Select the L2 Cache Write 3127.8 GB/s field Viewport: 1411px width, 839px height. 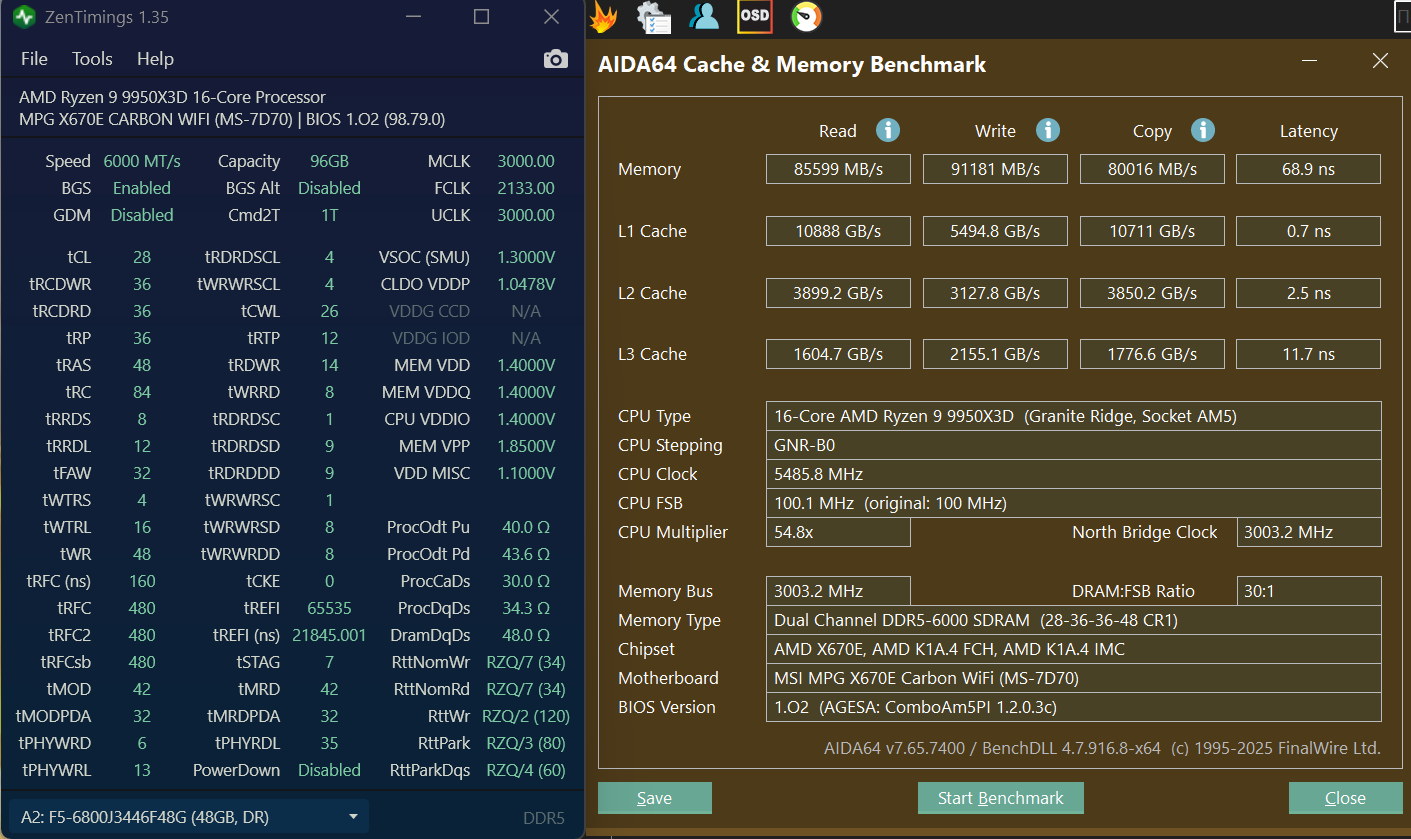(995, 293)
